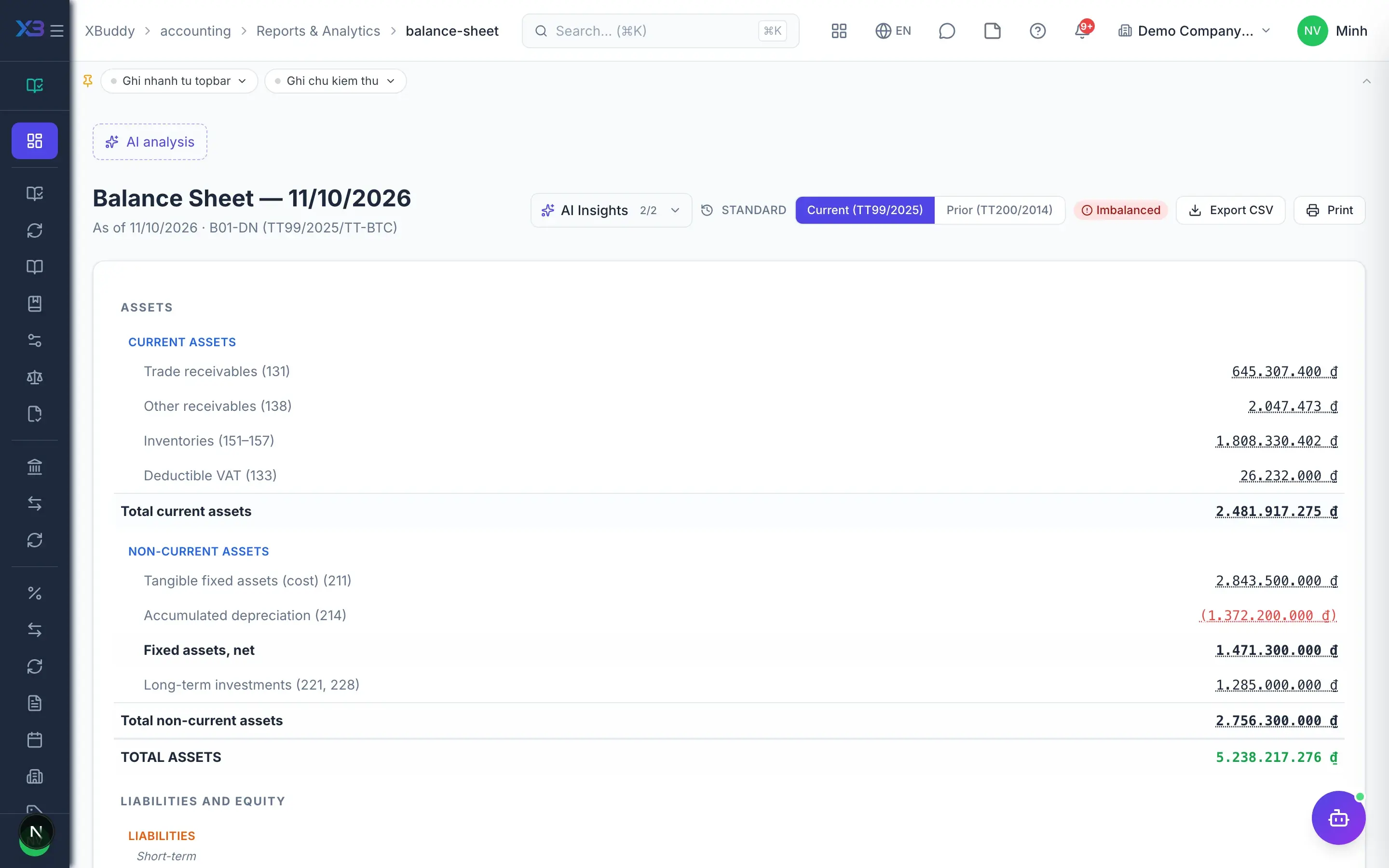Open the apps grid icon in the top bar
1389x868 pixels.
click(839, 31)
